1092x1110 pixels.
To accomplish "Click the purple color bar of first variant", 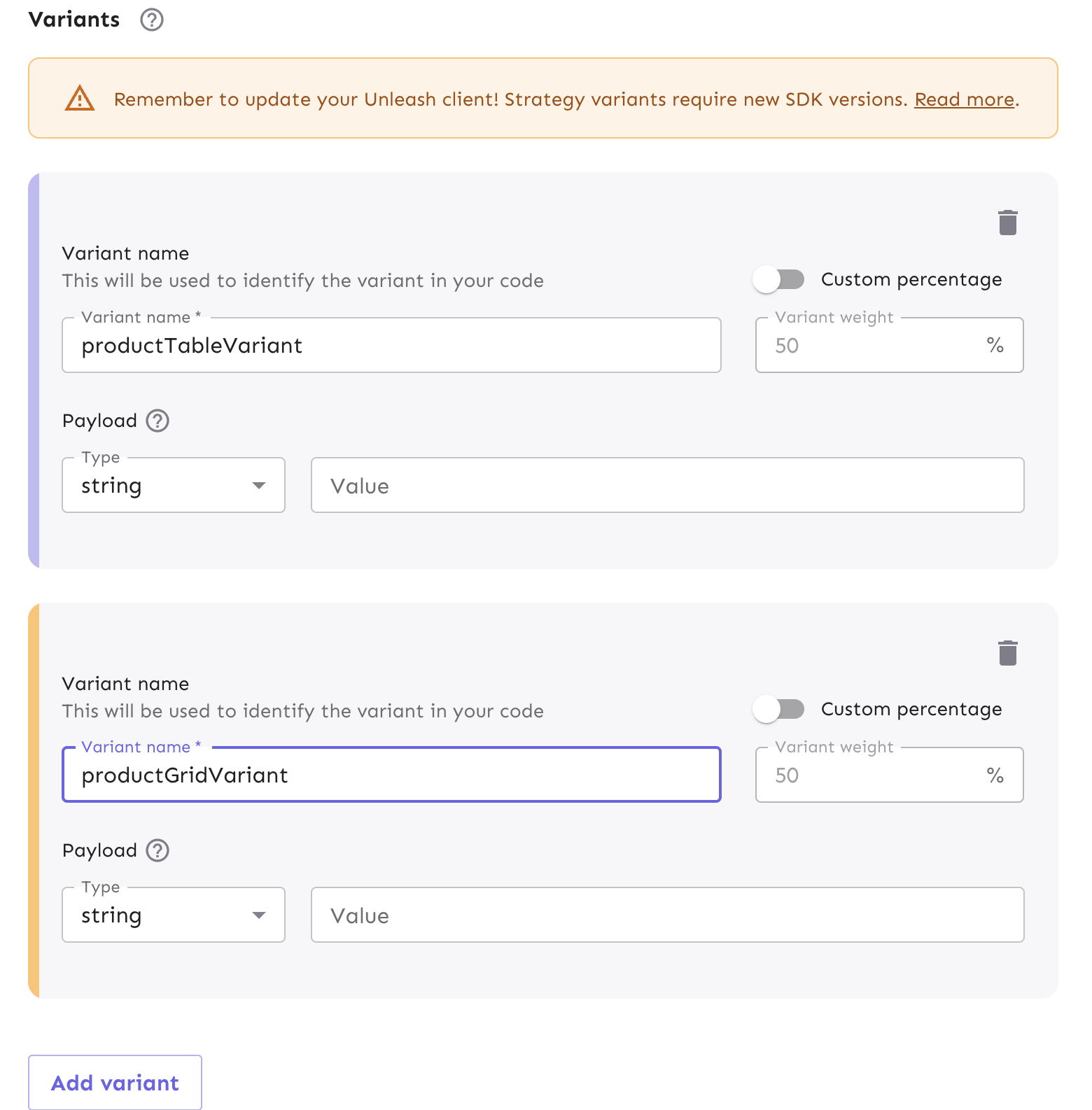I will pyautogui.click(x=34, y=370).
